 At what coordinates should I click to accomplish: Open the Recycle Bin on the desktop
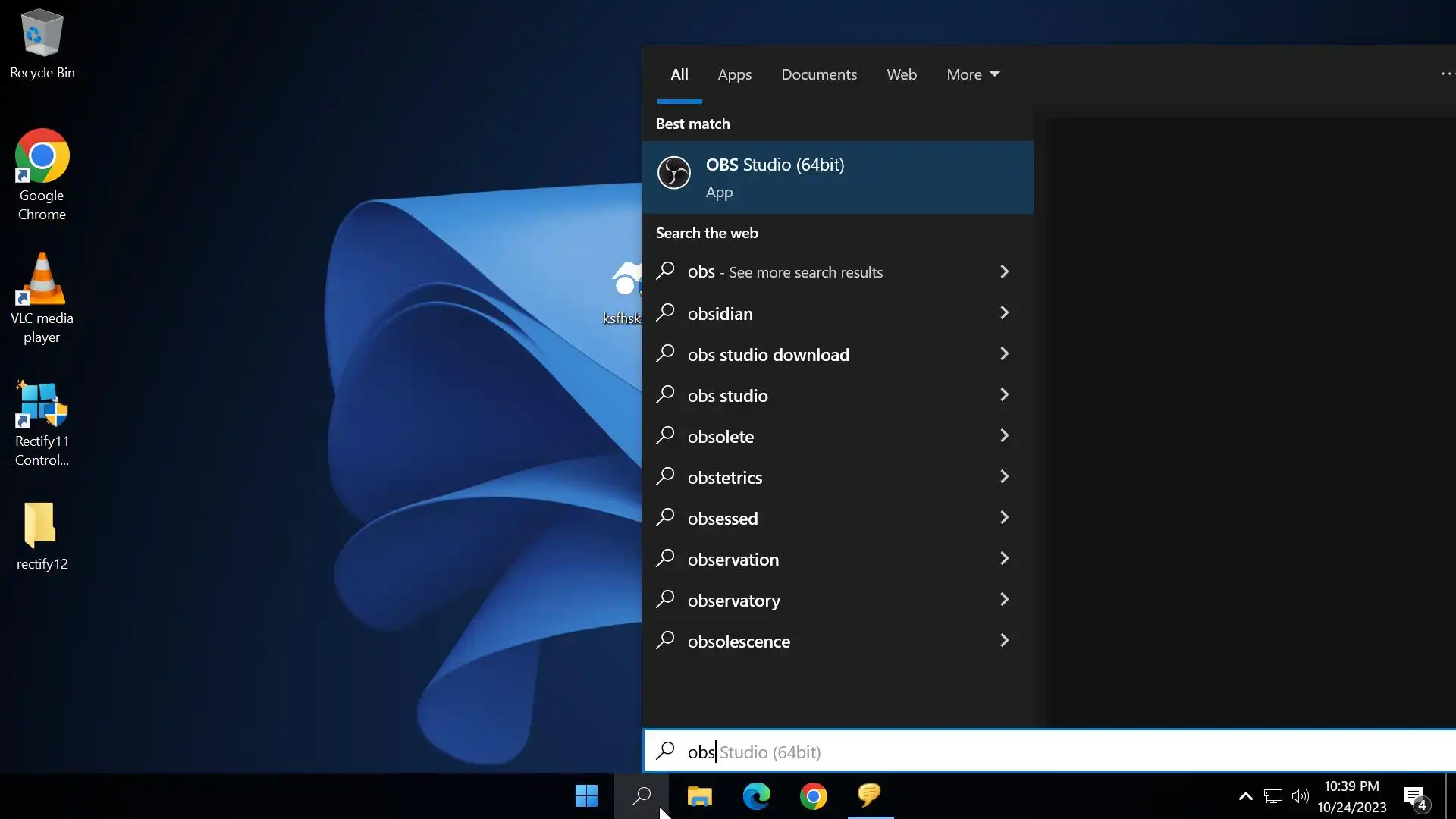pyautogui.click(x=42, y=44)
